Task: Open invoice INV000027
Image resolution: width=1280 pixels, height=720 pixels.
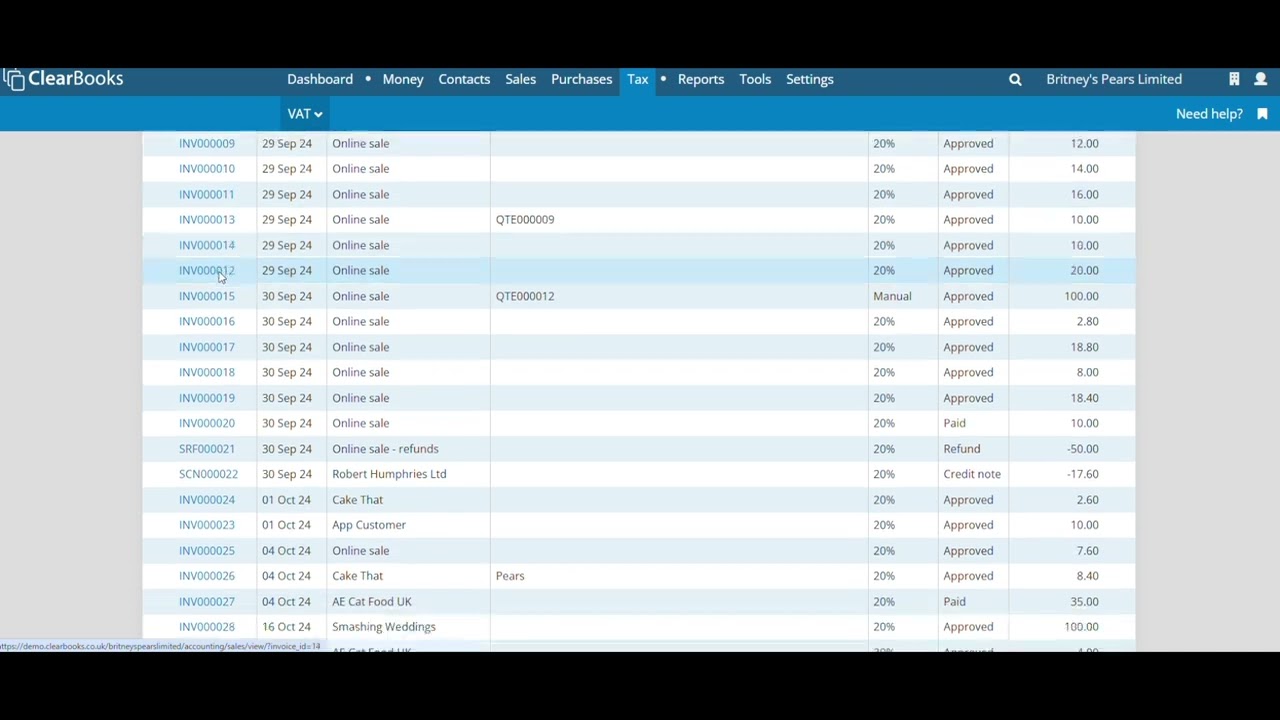Action: coord(207,602)
